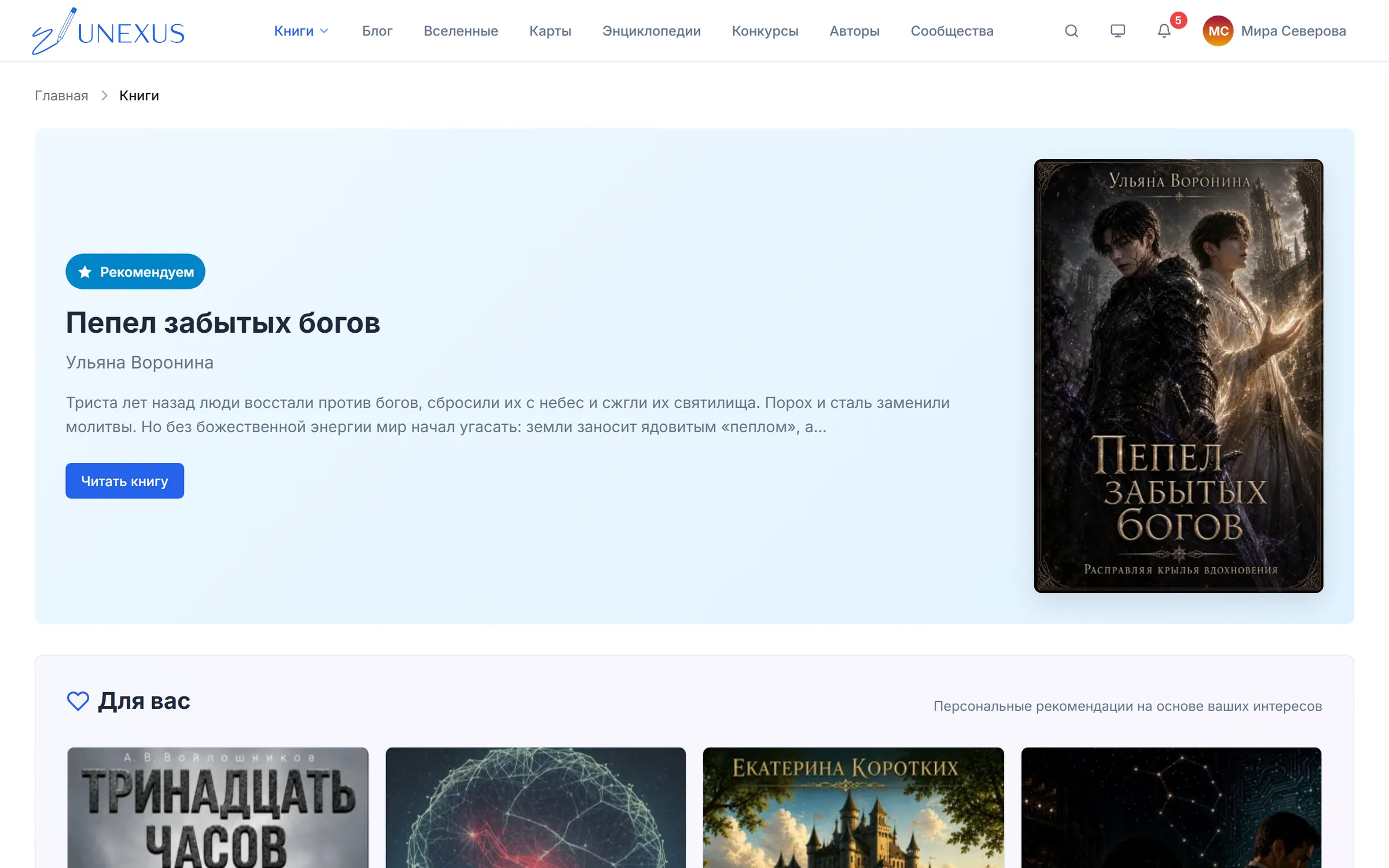Open the Карты menu item
This screenshot has height=868, width=1389.
pyautogui.click(x=550, y=31)
